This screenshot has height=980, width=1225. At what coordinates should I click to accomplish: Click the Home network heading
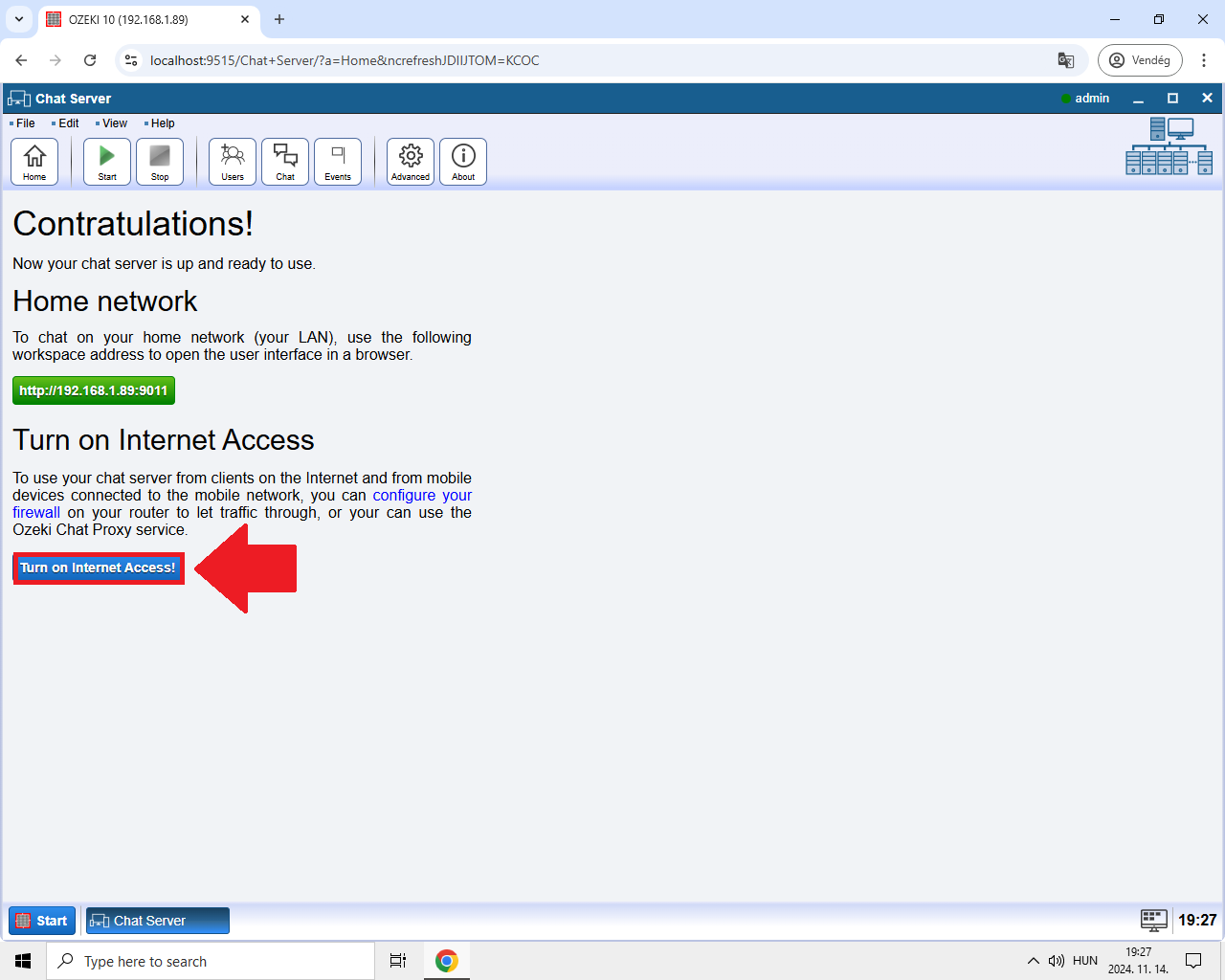tap(105, 301)
